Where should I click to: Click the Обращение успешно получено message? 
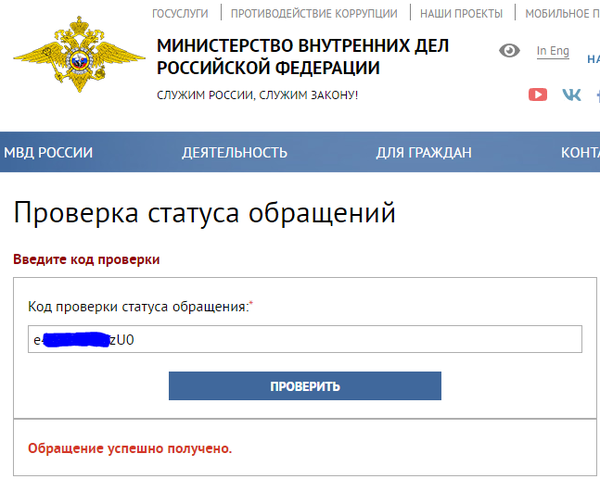click(x=130, y=448)
